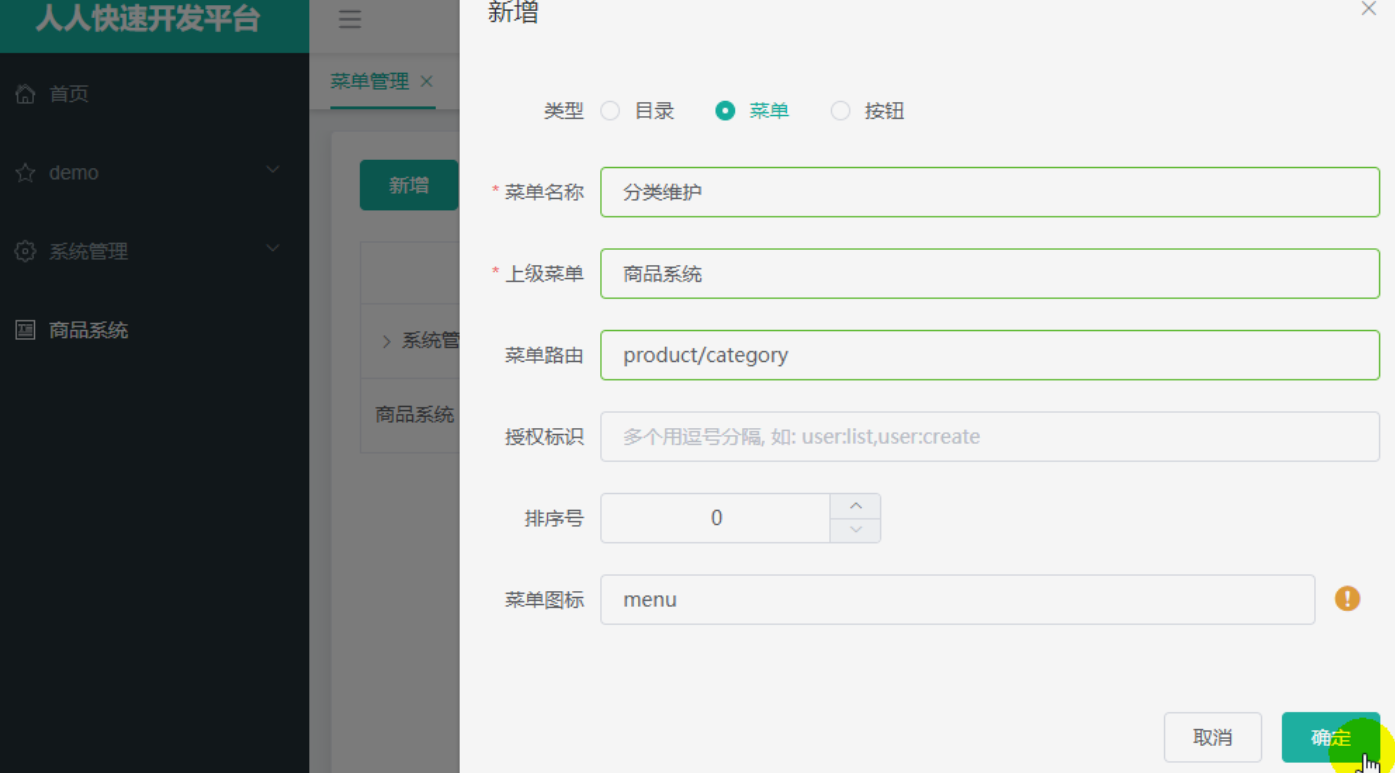This screenshot has width=1395, height=773.
Task: Click the icon beside 商品系统 in sidebar
Action: [x=25, y=330]
